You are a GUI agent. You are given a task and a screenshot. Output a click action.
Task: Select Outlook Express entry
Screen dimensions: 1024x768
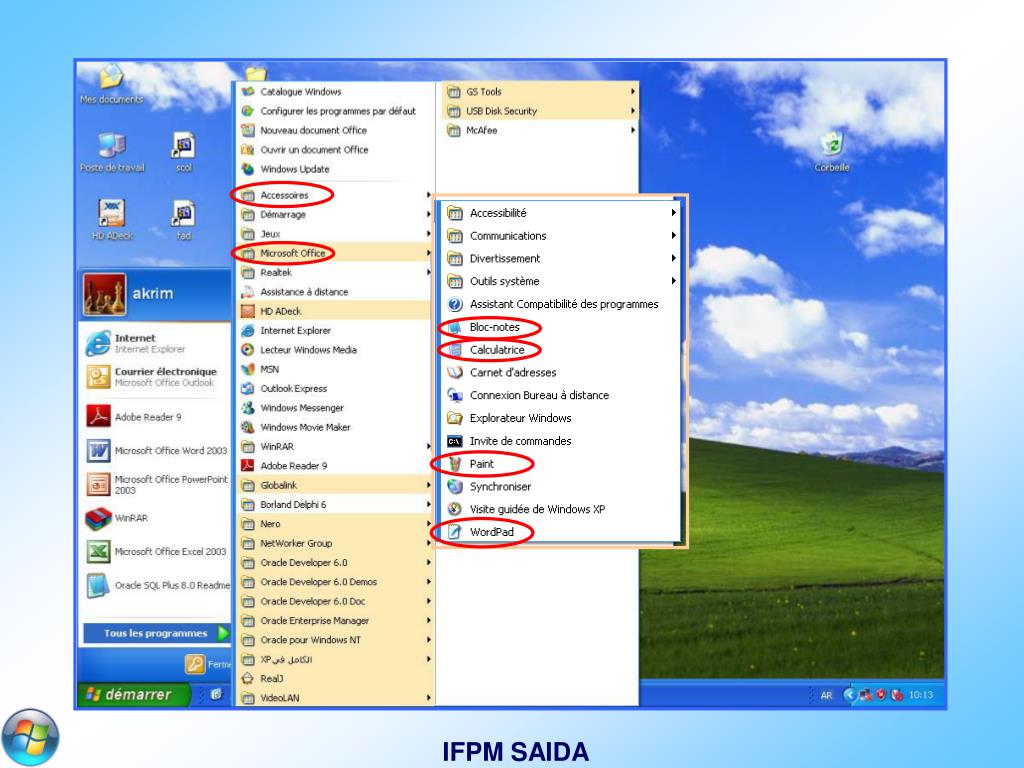(335, 389)
